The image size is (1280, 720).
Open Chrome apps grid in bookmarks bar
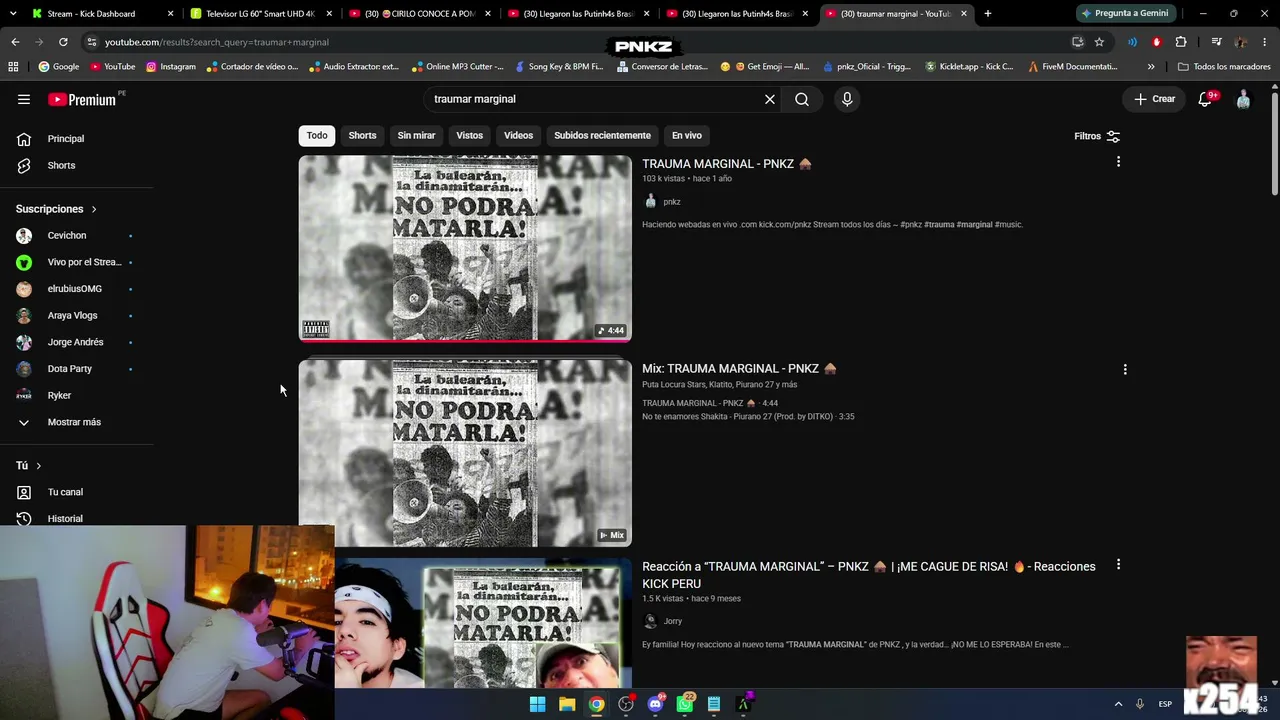point(13,67)
